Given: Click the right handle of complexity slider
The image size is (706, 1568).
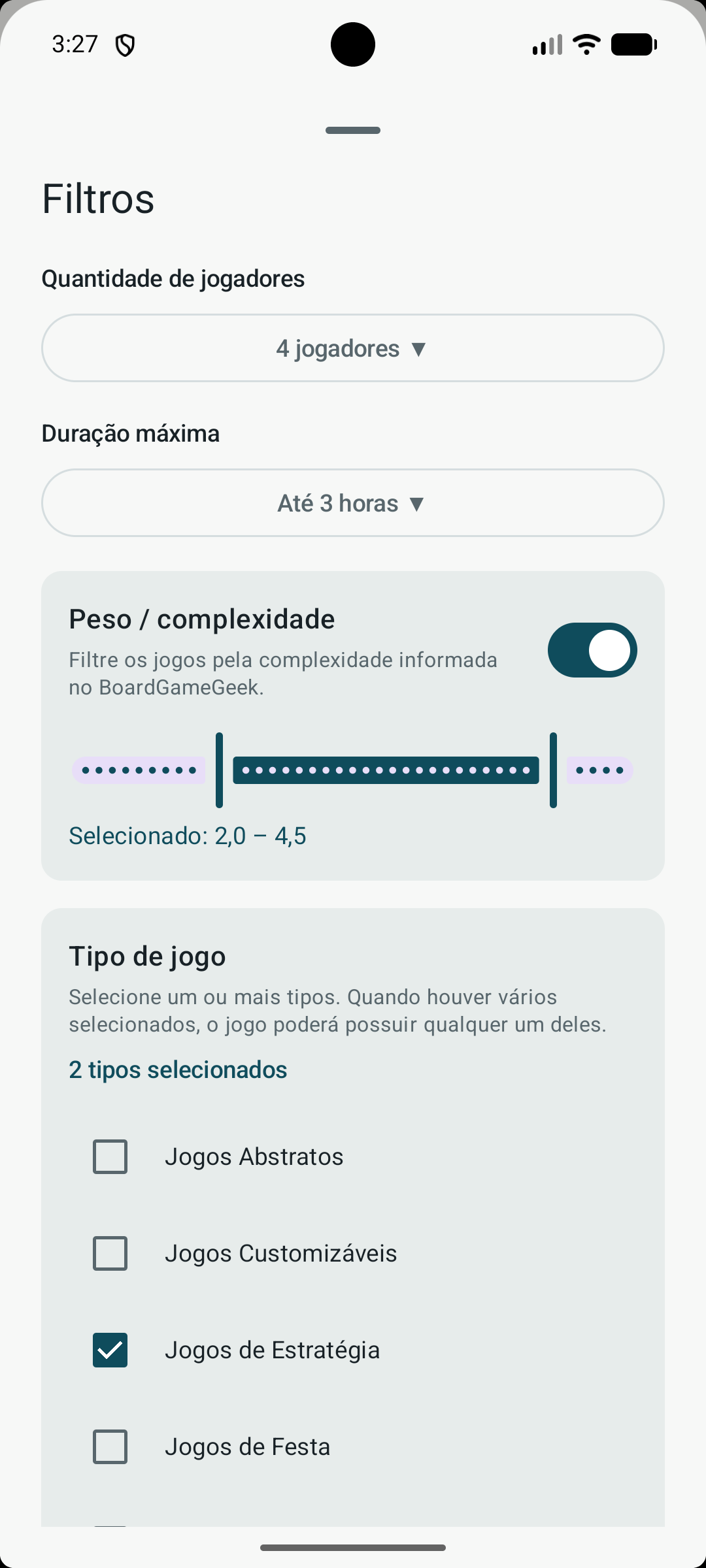Looking at the screenshot, I should [x=553, y=770].
